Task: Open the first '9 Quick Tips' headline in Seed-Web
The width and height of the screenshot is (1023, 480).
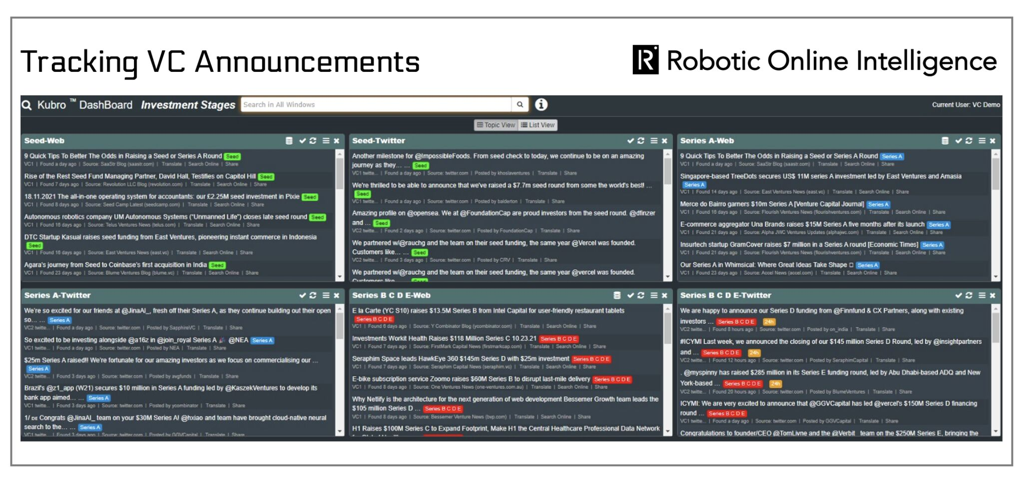Action: coord(122,156)
